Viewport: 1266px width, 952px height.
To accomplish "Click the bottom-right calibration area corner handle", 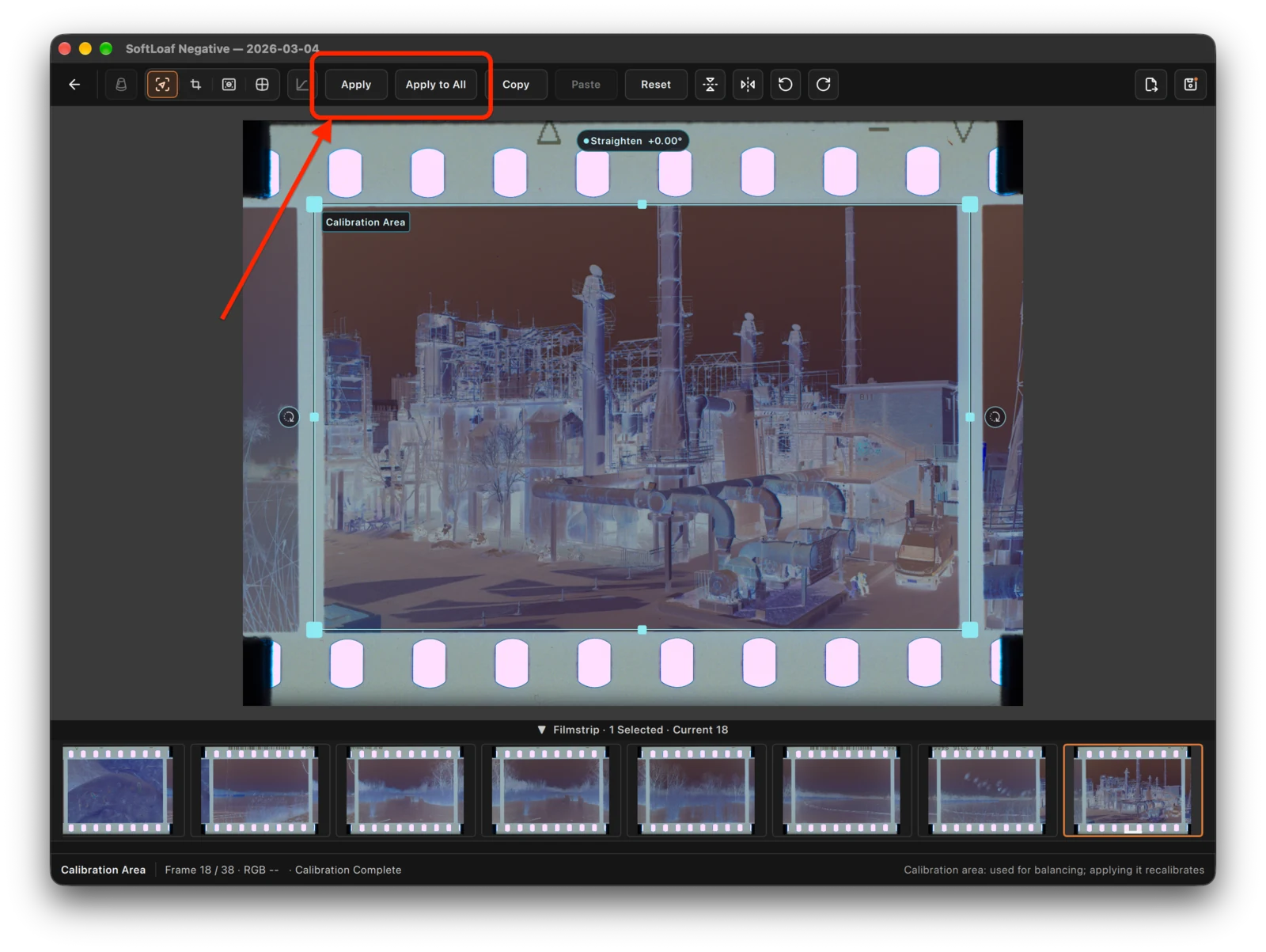I will tap(970, 630).
